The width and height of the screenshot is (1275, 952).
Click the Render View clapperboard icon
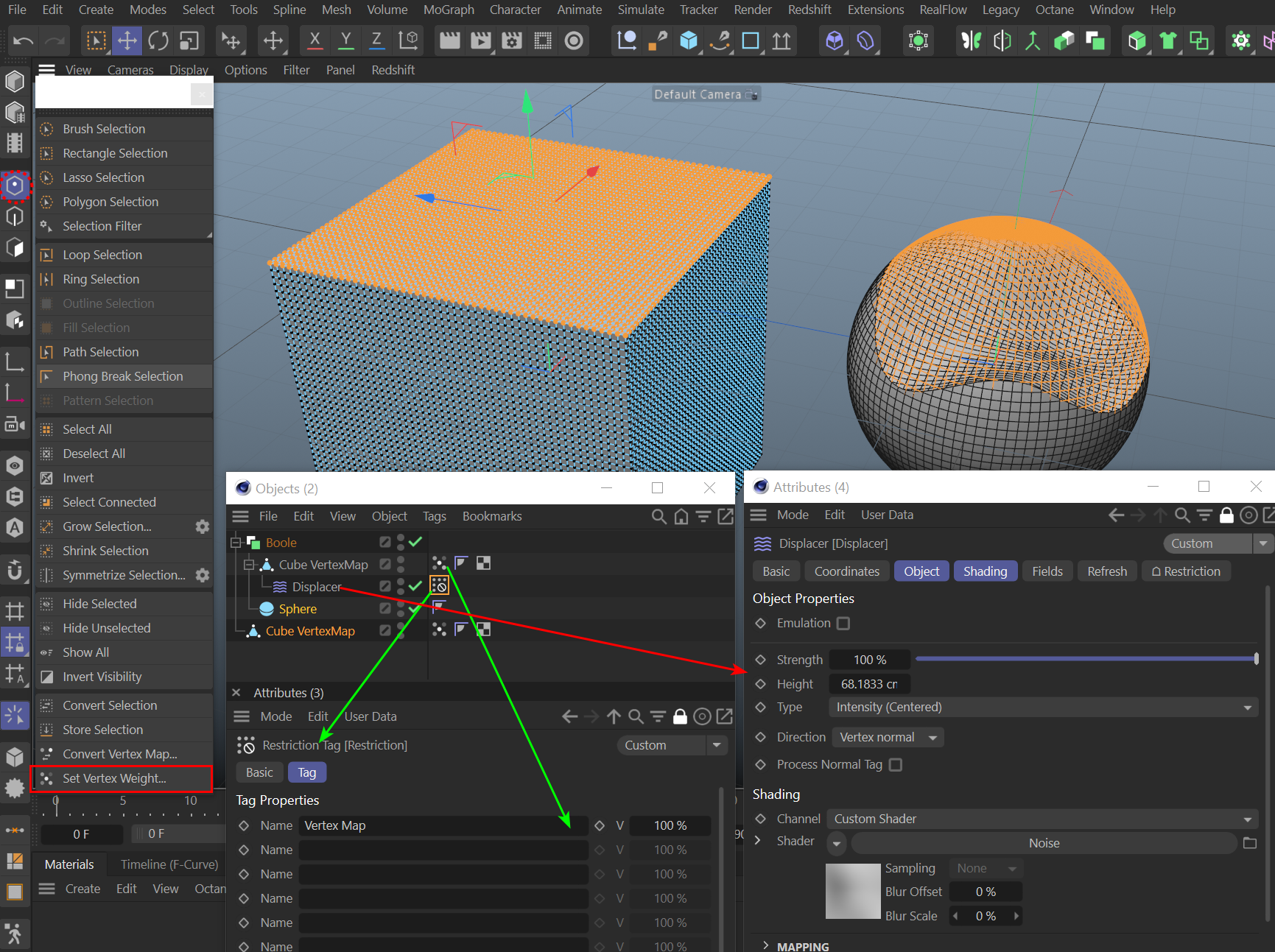click(449, 40)
